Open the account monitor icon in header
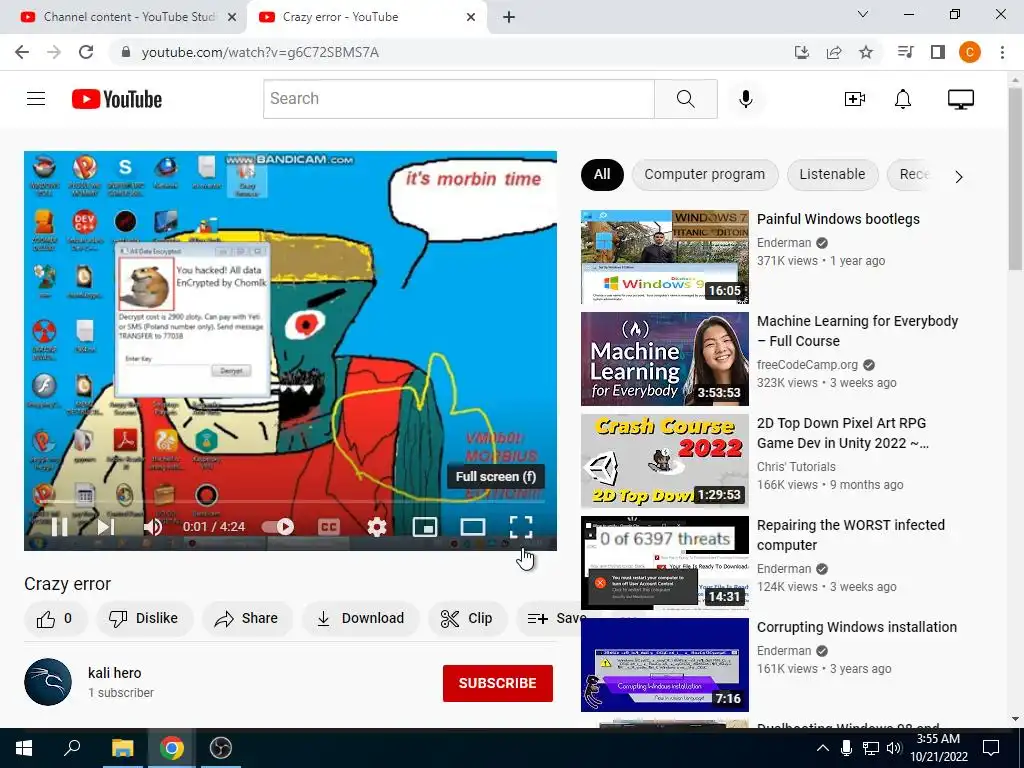Viewport: 1024px width, 768px height. coord(961,99)
